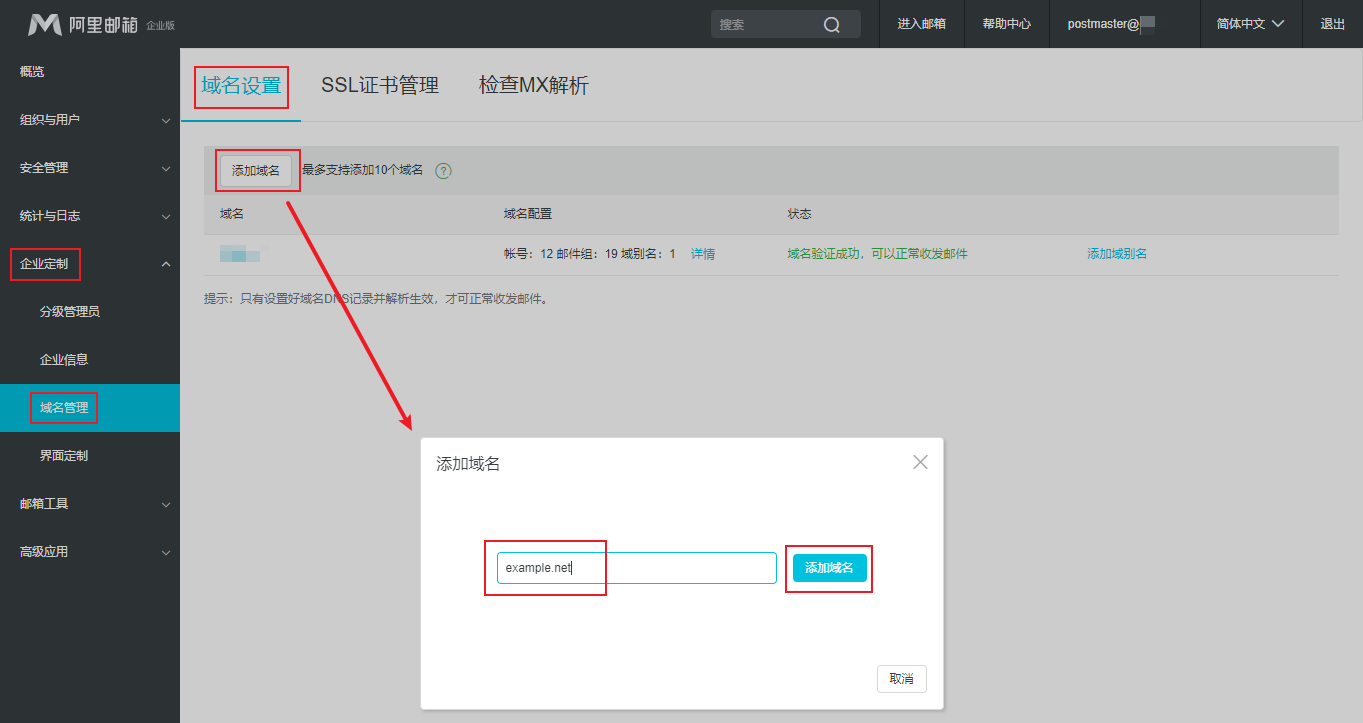Open 分级管理员 in the sidebar
1363x723 pixels.
(90, 312)
